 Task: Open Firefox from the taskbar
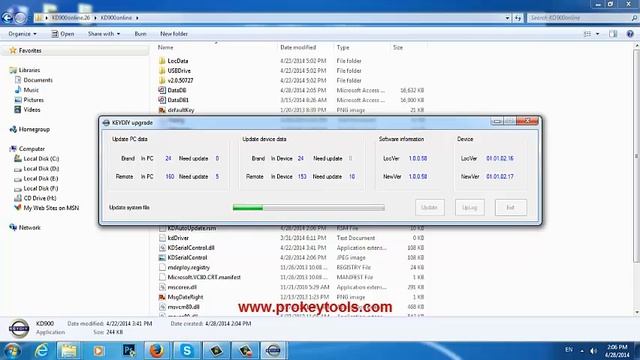point(157,351)
